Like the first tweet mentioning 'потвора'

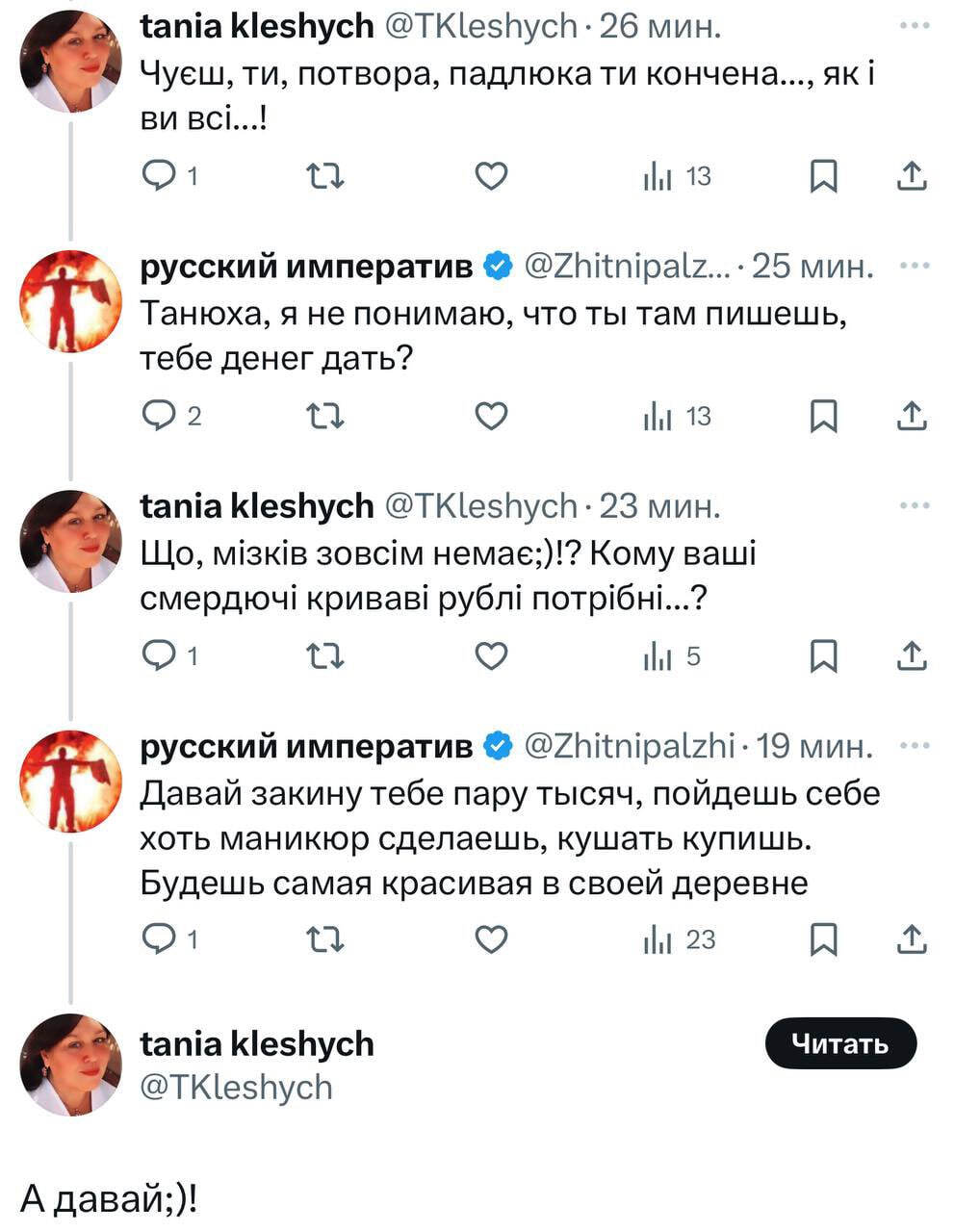pos(491,176)
